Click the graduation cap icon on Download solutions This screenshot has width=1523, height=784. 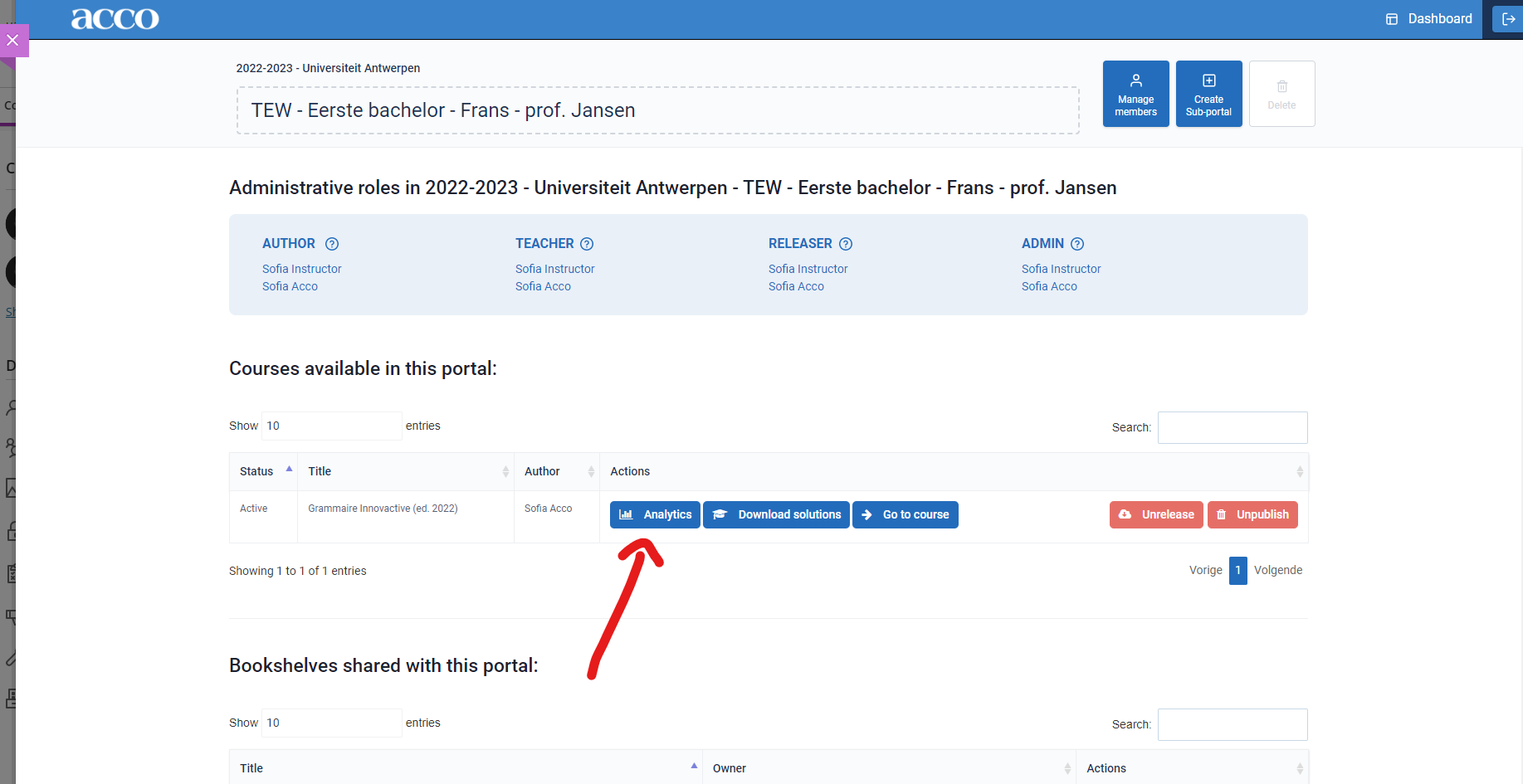click(x=721, y=514)
